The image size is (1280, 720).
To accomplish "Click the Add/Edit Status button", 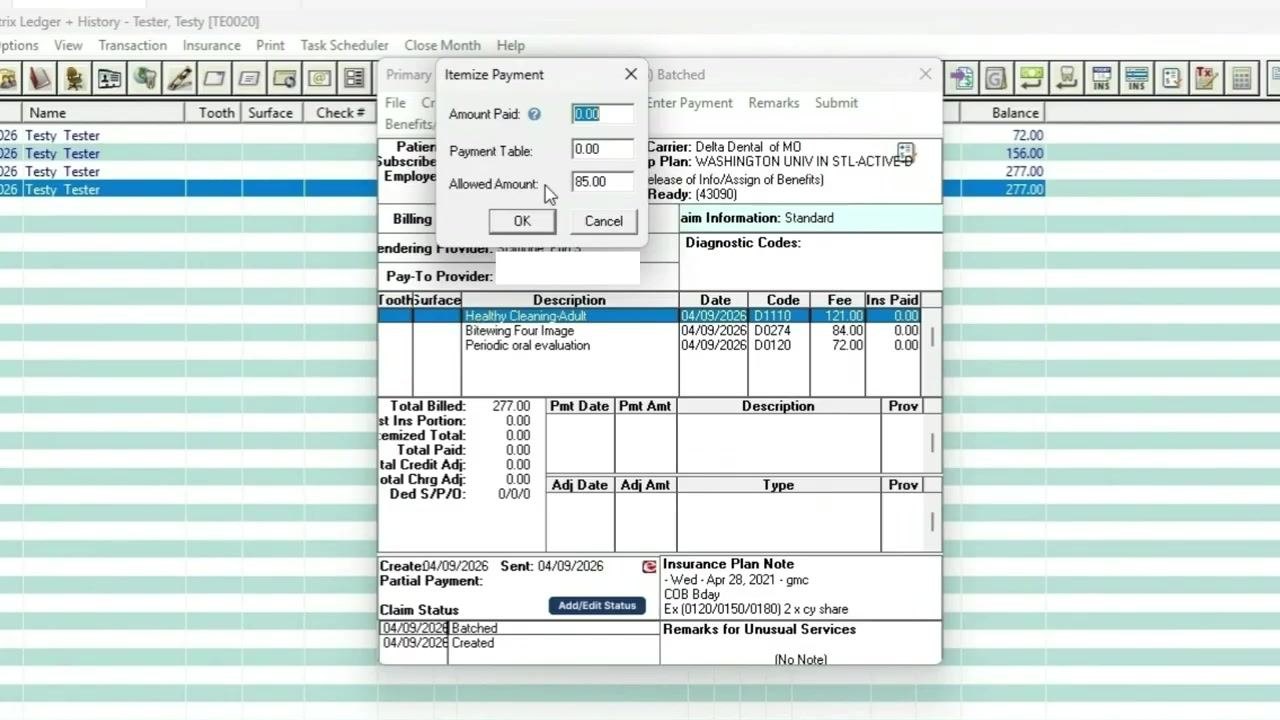I will pyautogui.click(x=597, y=606).
